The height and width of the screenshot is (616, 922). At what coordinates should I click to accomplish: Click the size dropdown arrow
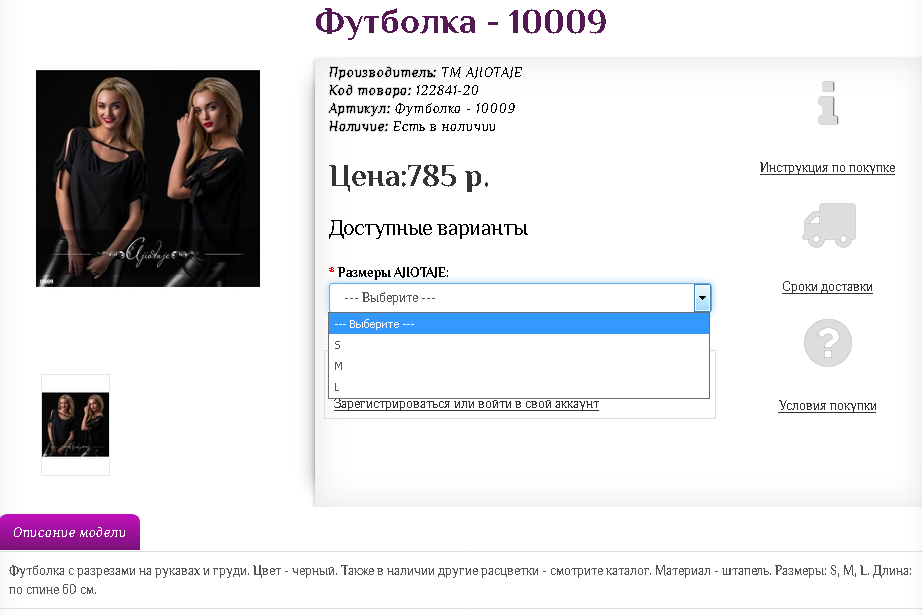(702, 297)
